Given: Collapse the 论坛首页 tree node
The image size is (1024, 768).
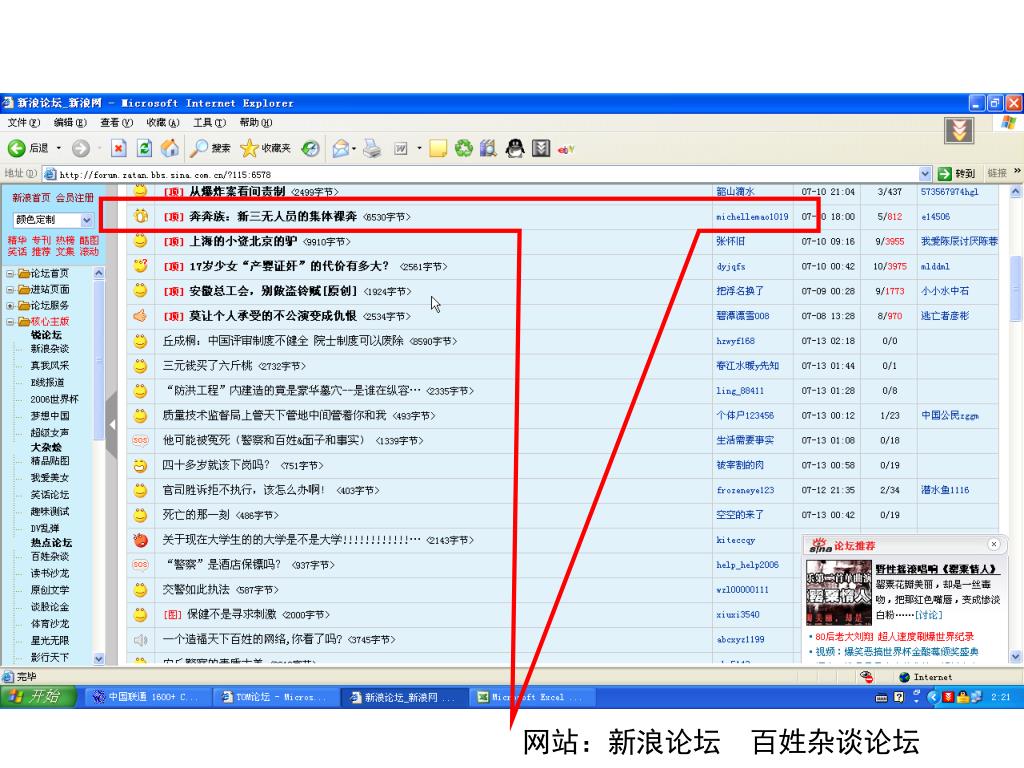Looking at the screenshot, I should 10,274.
